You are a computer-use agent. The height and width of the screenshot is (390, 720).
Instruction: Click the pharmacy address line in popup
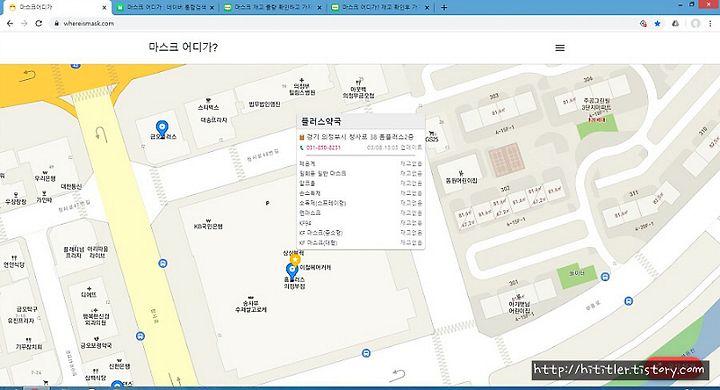click(x=360, y=137)
